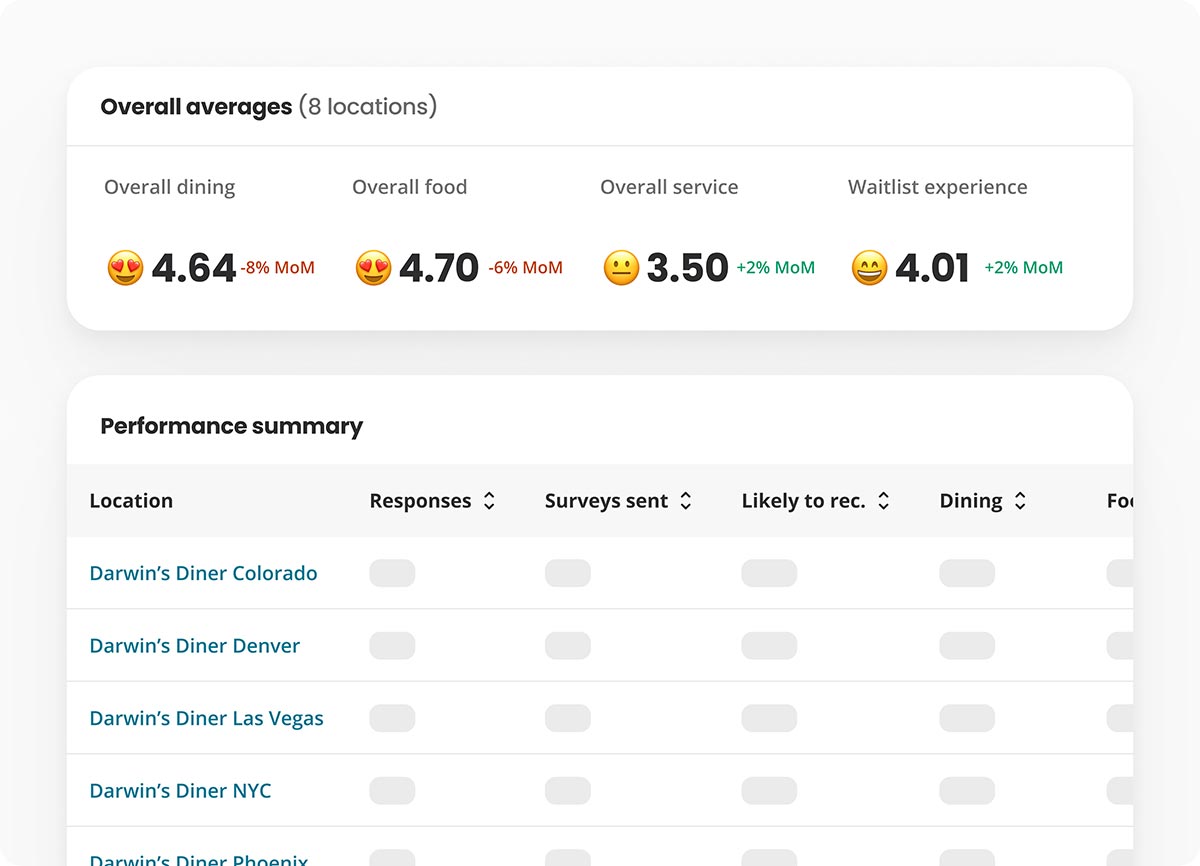1200x866 pixels.
Task: Click the +2% MoM waitlist change
Action: point(1023,268)
